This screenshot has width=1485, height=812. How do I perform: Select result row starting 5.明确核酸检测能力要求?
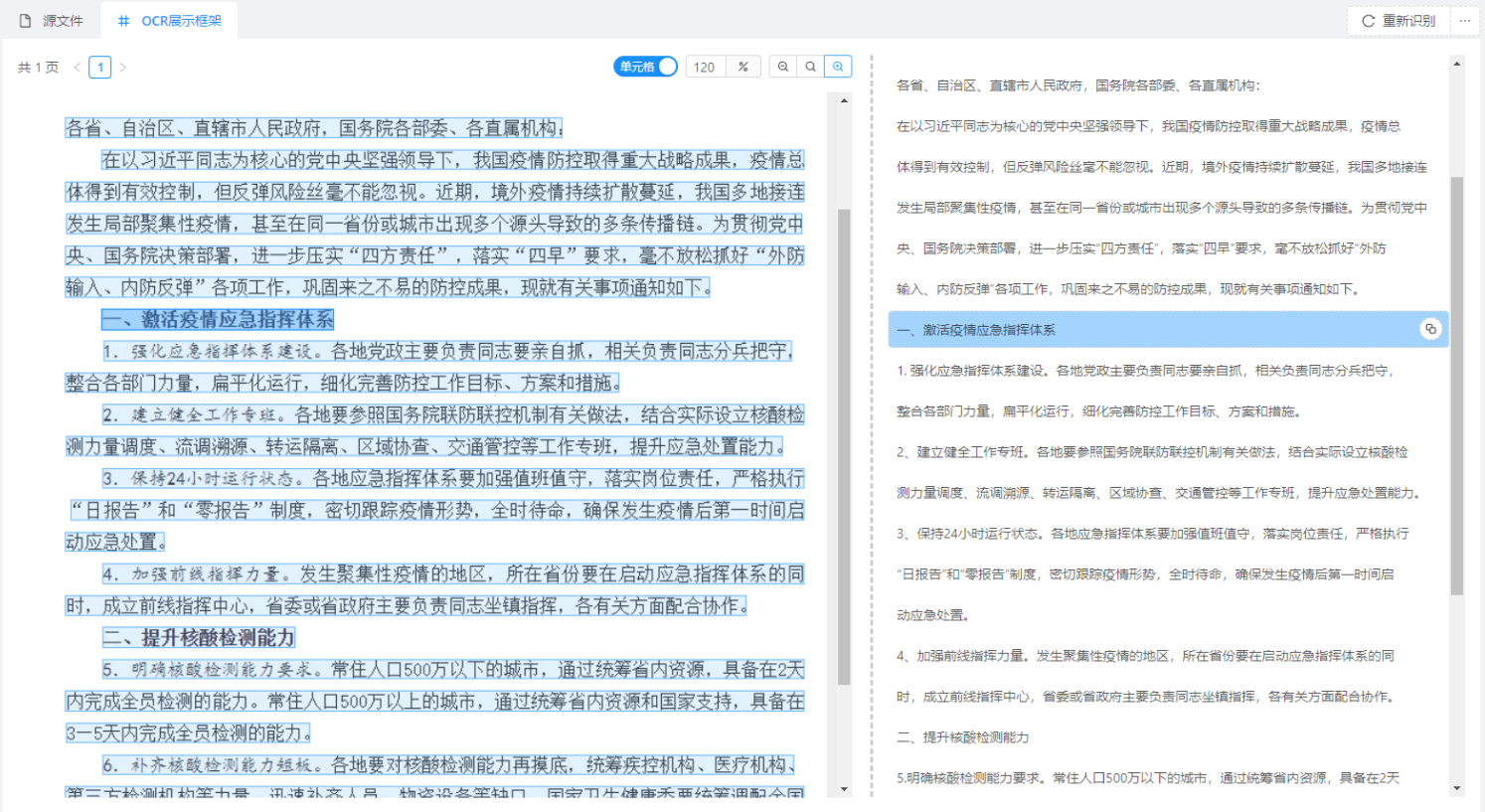(1168, 778)
